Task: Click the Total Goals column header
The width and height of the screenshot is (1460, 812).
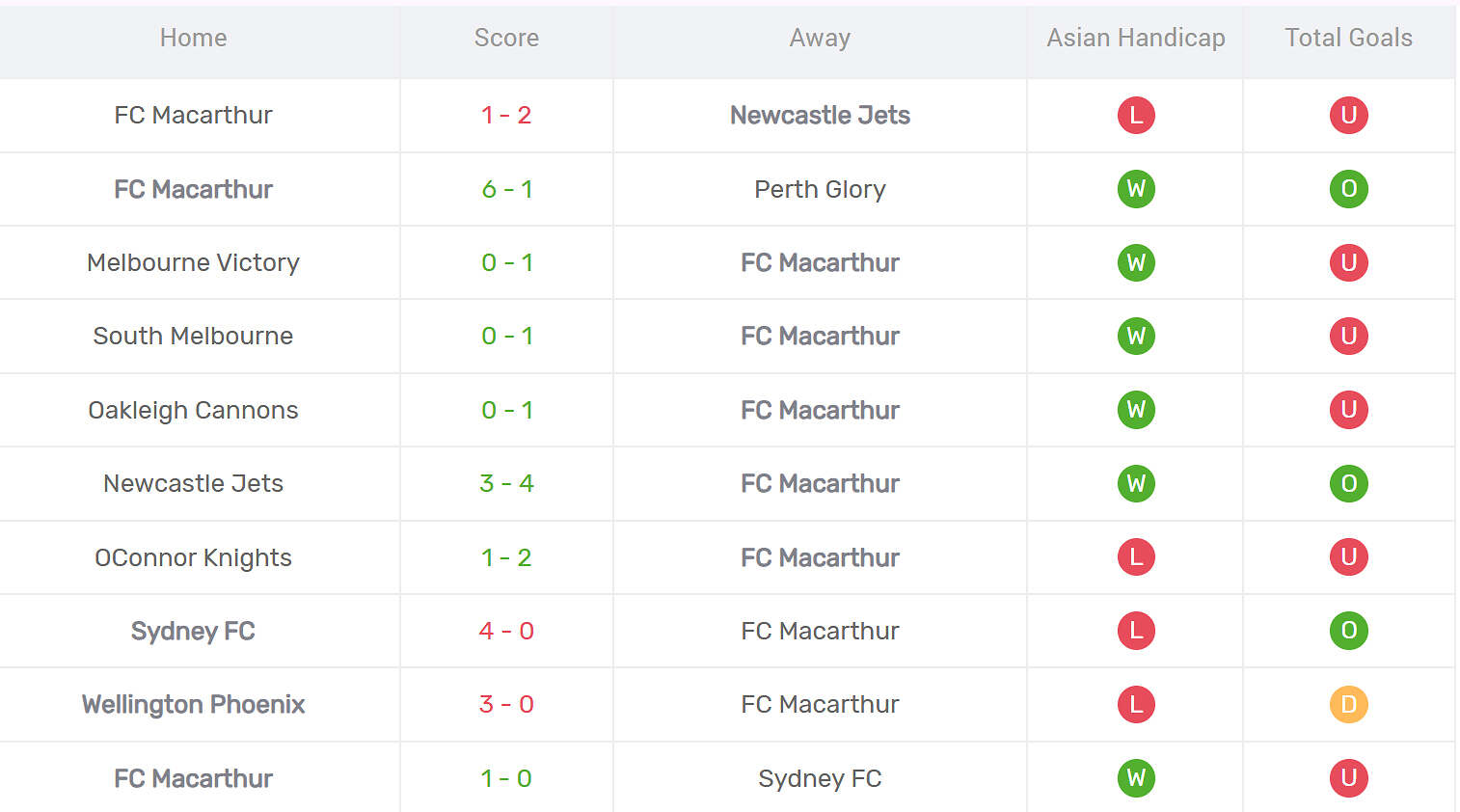Action: [x=1348, y=38]
